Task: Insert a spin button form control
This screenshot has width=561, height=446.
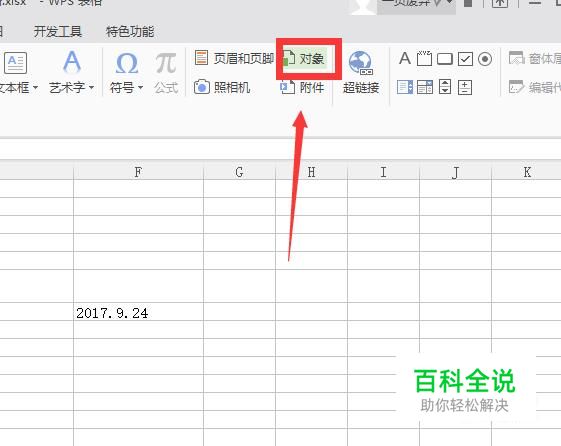Action: [465, 87]
